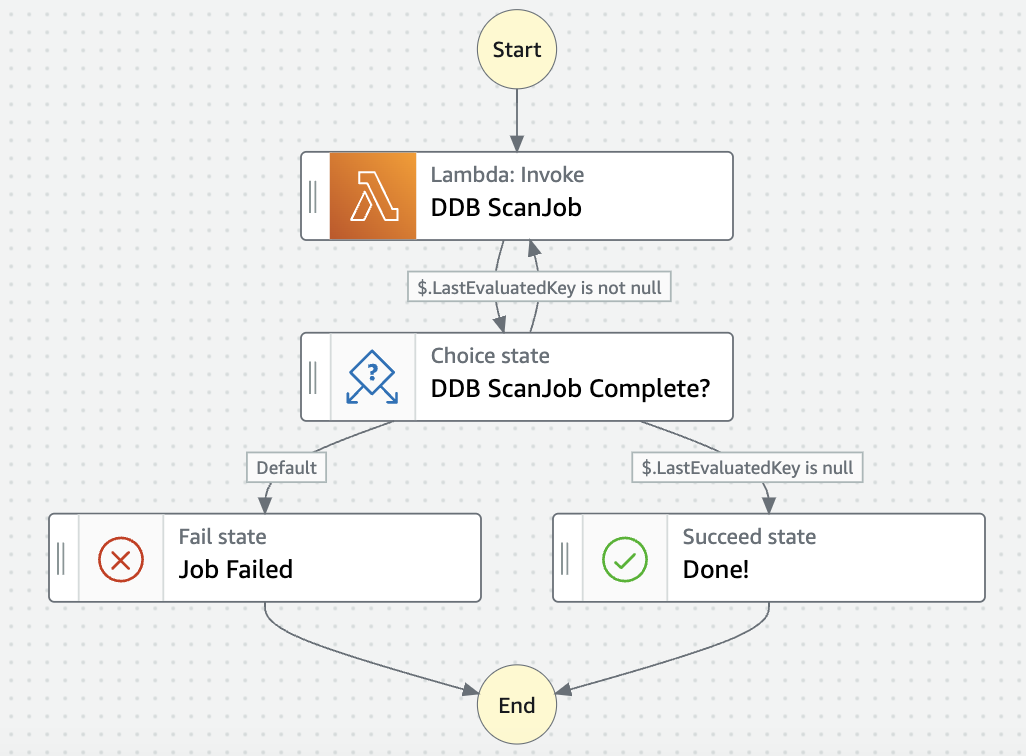The width and height of the screenshot is (1026, 756).
Task: Select the Start circle node
Action: coord(517,49)
